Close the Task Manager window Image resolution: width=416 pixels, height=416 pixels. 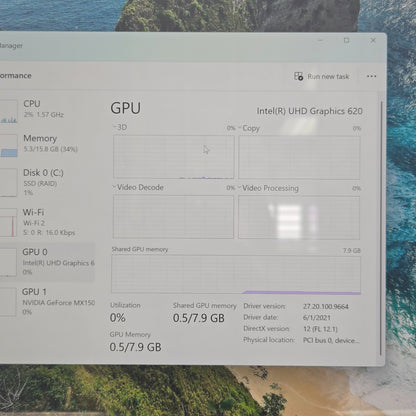[373, 40]
